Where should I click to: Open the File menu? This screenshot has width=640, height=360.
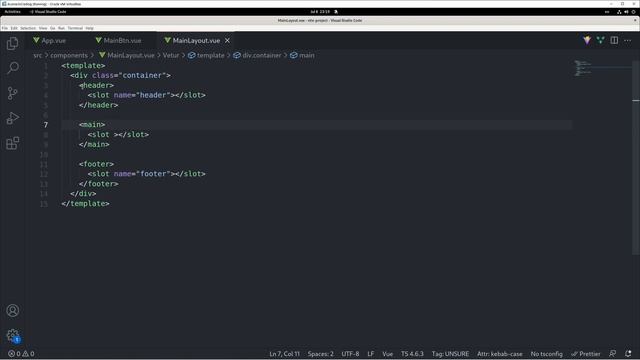[4, 28]
